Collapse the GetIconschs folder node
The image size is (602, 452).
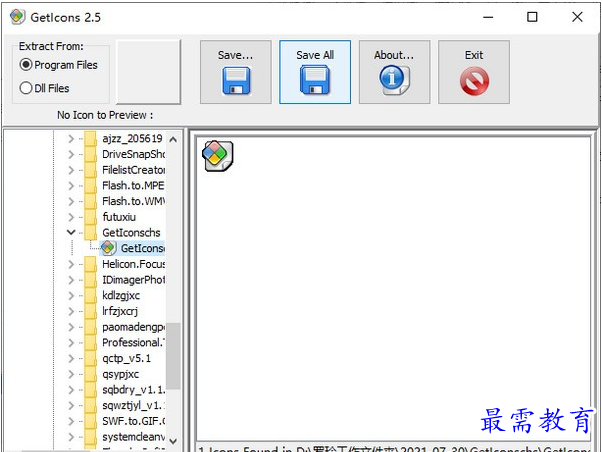[x=71, y=232]
